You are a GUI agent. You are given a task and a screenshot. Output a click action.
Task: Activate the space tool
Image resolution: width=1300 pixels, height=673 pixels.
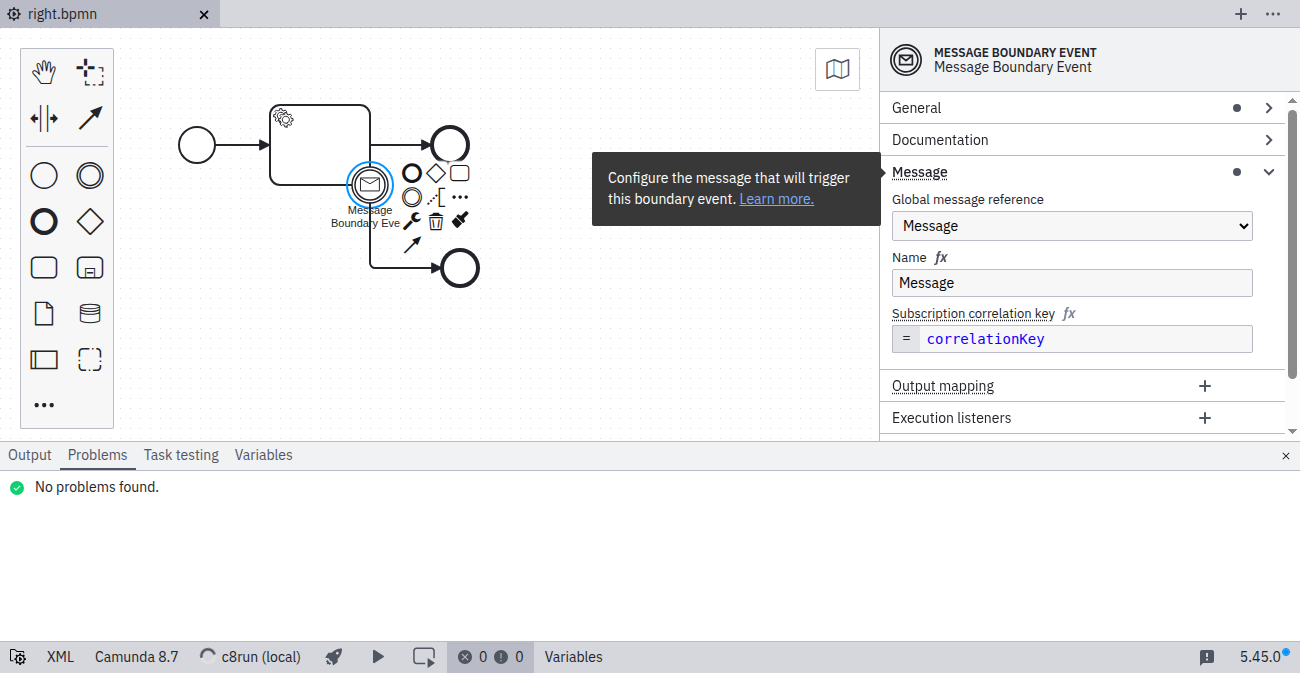tap(44, 119)
